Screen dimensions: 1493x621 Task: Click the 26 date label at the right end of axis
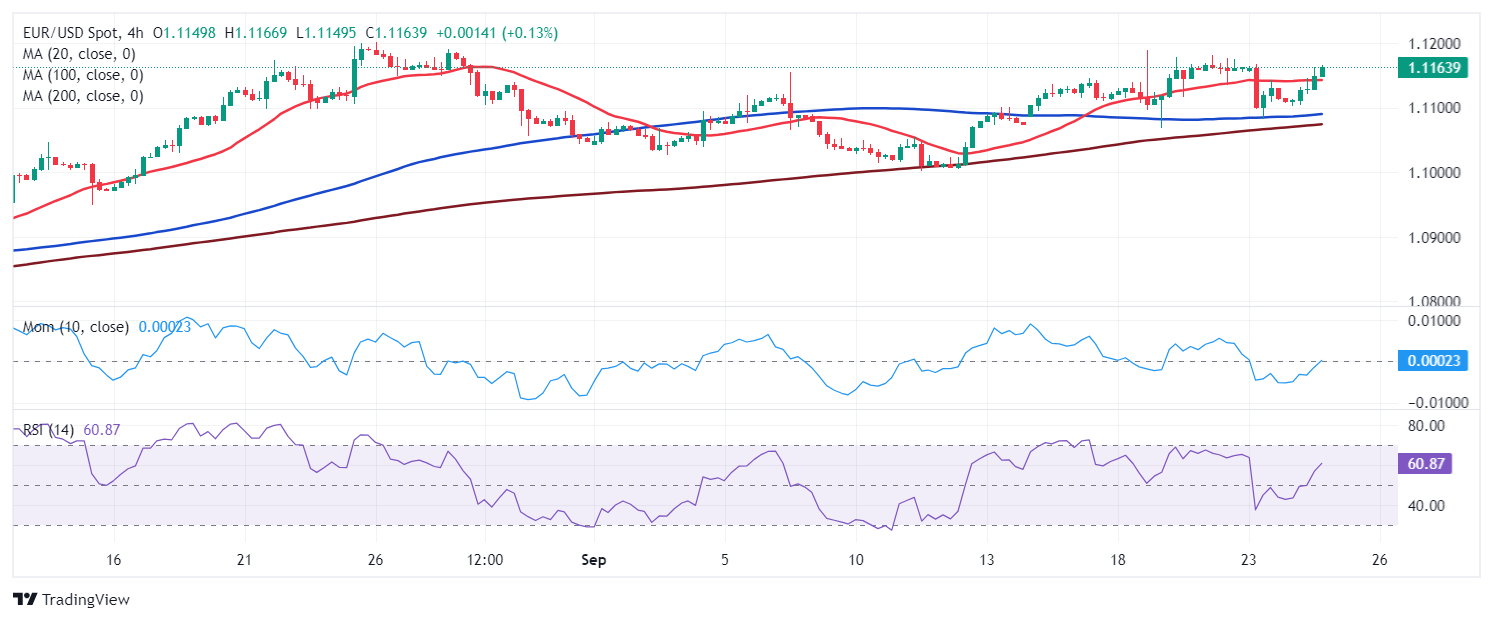tap(1380, 560)
